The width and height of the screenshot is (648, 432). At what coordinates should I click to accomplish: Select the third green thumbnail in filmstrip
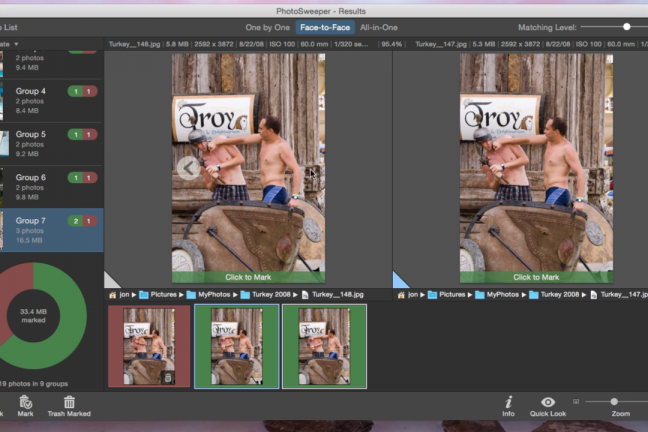(x=324, y=346)
